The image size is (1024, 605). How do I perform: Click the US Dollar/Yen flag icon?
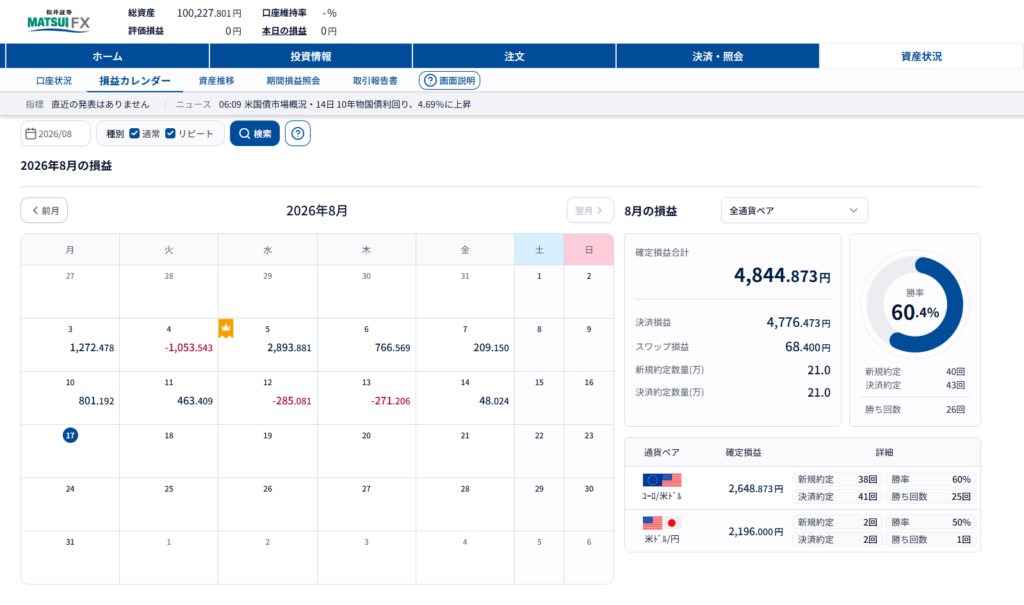(x=662, y=523)
